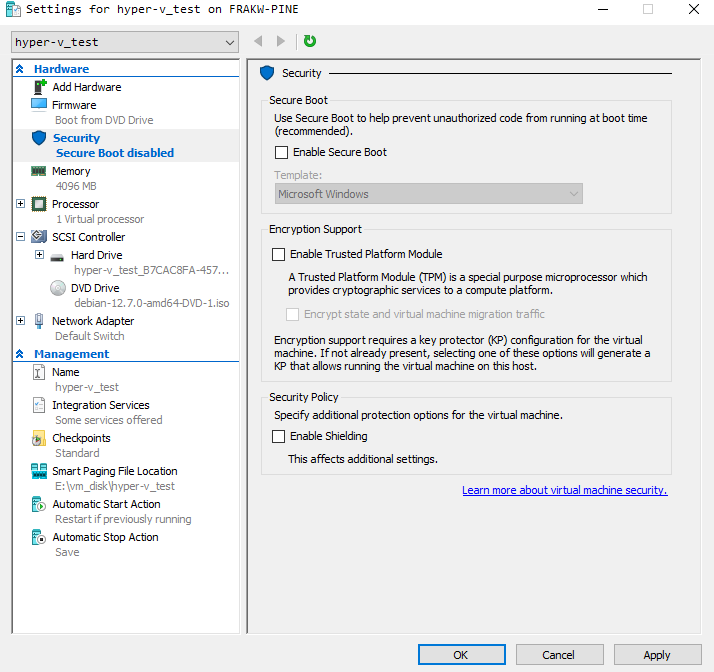714x672 pixels.
Task: Collapse the Management section chevron
Action: tap(20, 354)
